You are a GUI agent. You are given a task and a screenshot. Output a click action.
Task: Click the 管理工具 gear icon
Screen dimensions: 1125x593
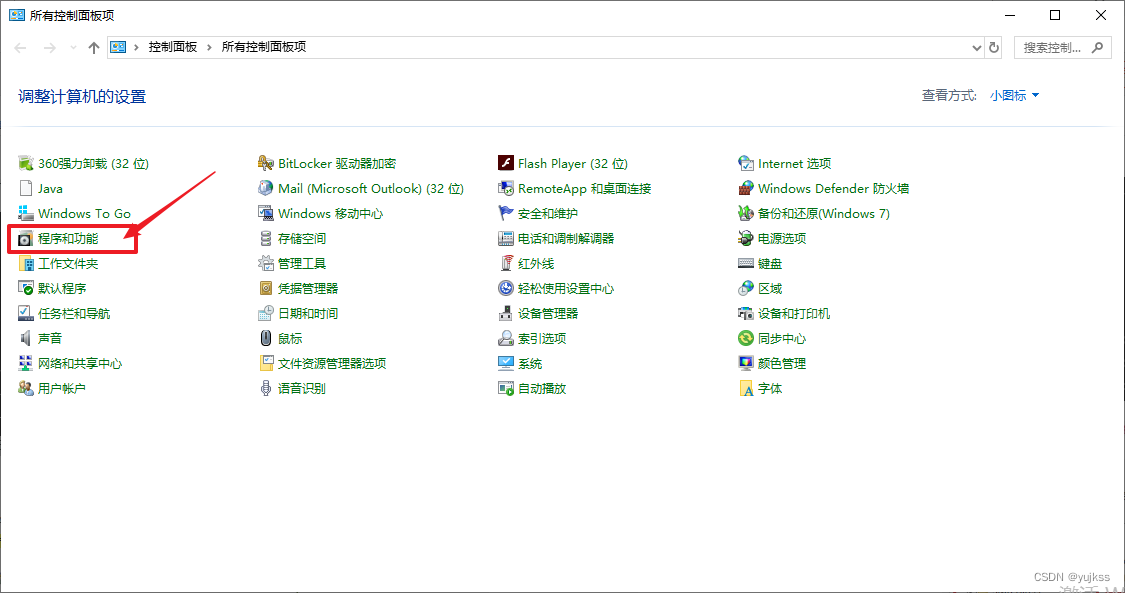(x=266, y=264)
